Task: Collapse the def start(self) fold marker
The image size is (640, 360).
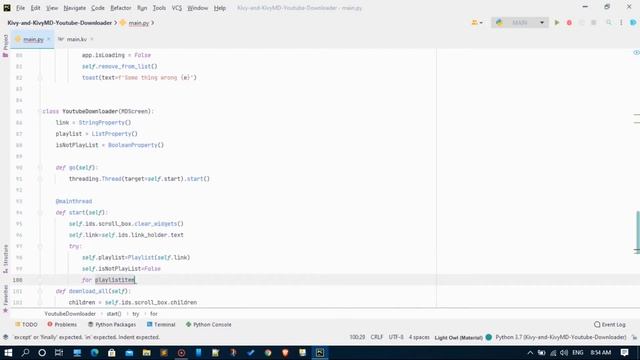Action: tap(40, 212)
